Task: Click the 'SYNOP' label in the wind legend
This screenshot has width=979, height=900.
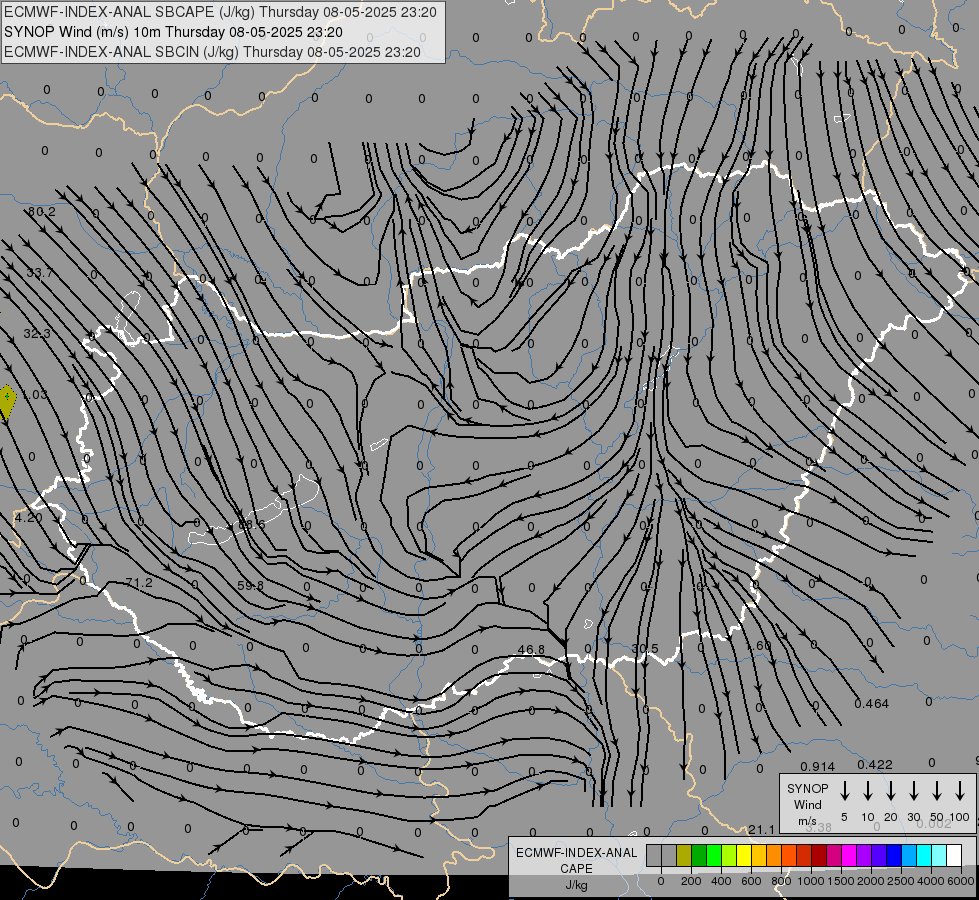Action: pyautogui.click(x=807, y=788)
